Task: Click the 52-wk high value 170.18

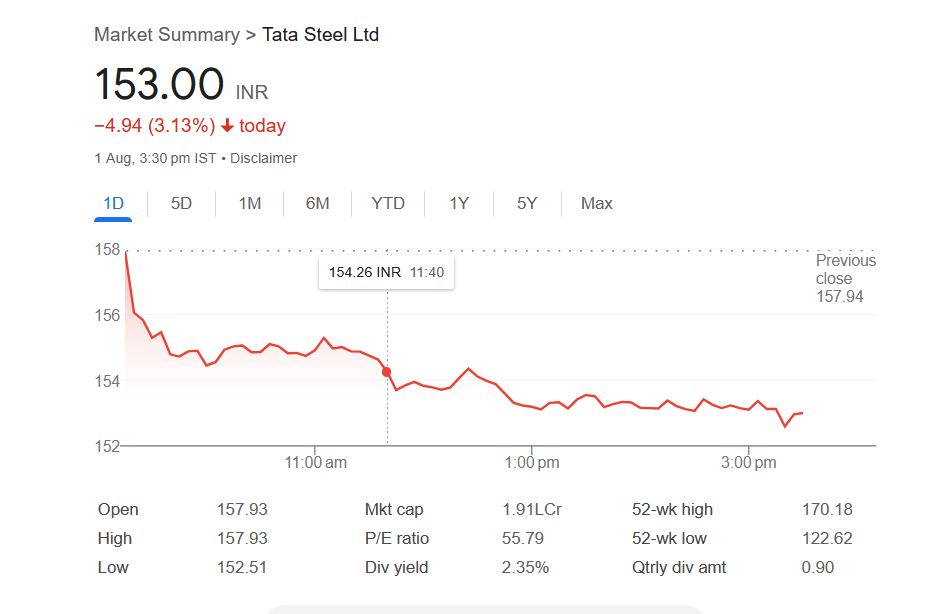Action: (x=827, y=509)
